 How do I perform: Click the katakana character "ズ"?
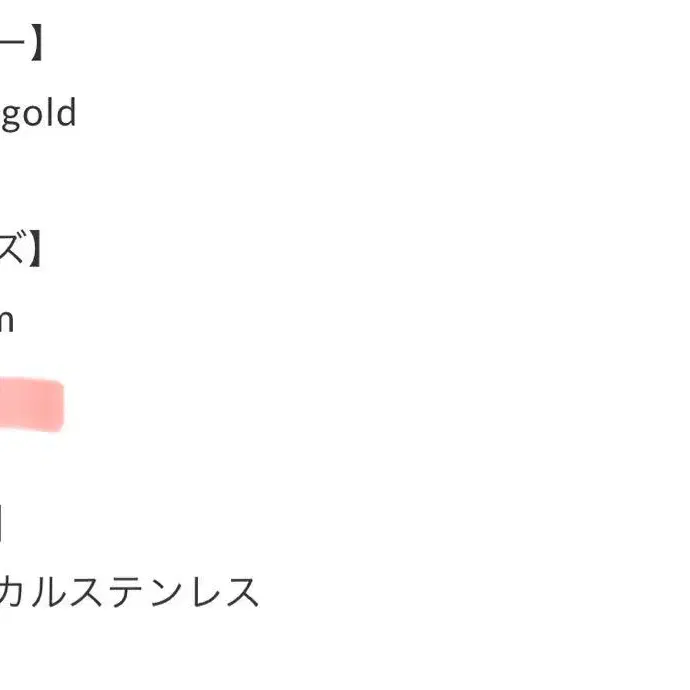pos(11,247)
